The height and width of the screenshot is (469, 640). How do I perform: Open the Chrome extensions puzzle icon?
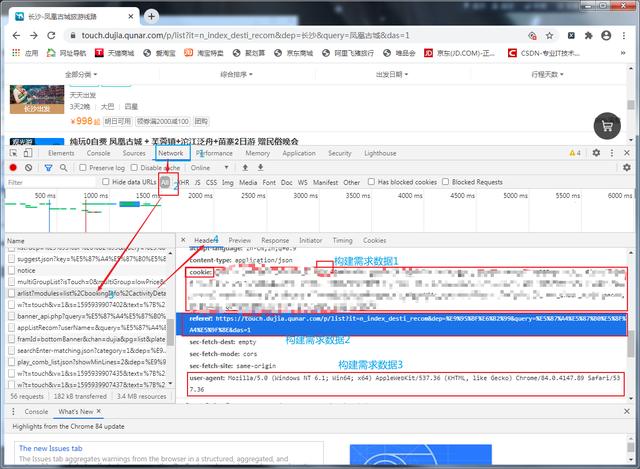[x=588, y=36]
